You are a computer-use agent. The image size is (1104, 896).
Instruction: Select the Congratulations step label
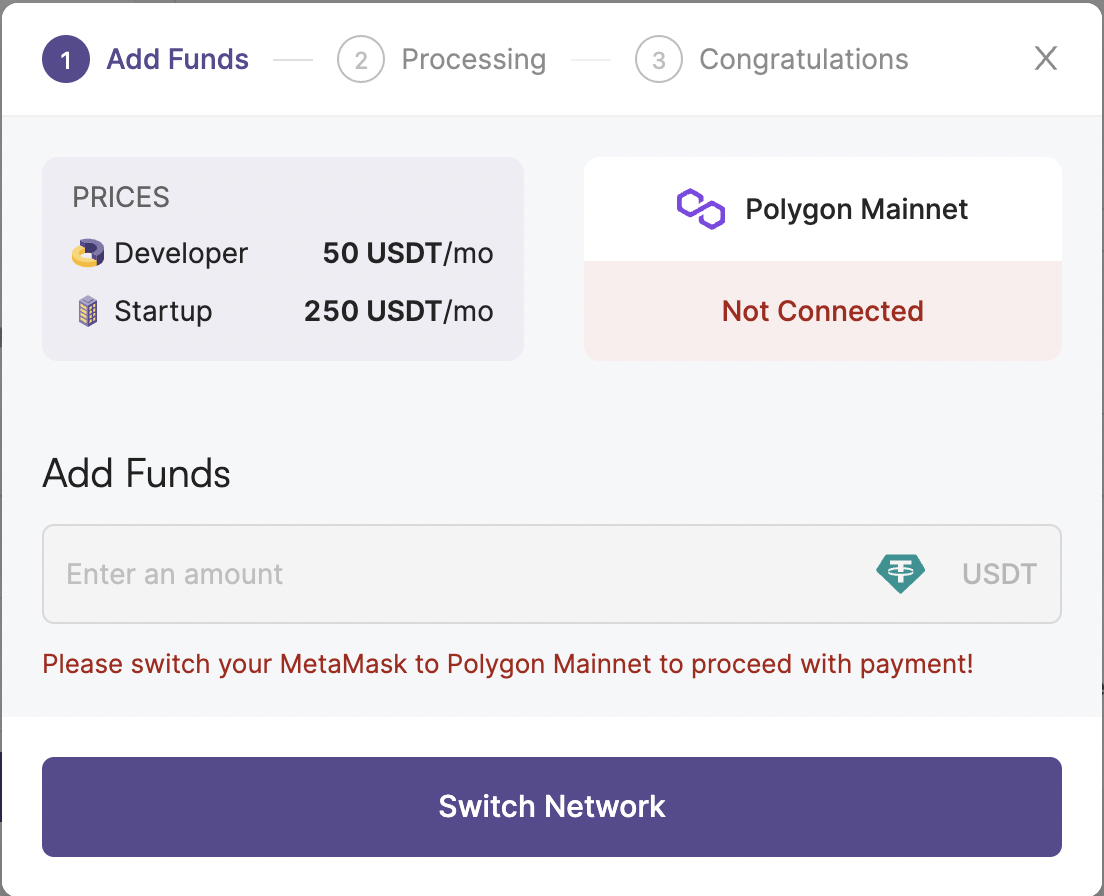point(804,60)
